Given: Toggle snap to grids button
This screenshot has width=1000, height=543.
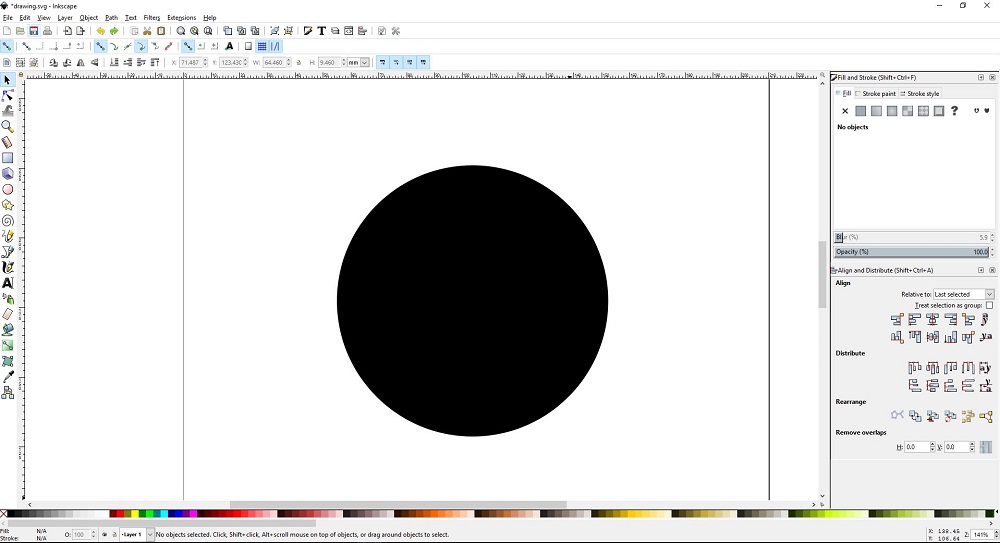Looking at the screenshot, I should (262, 47).
